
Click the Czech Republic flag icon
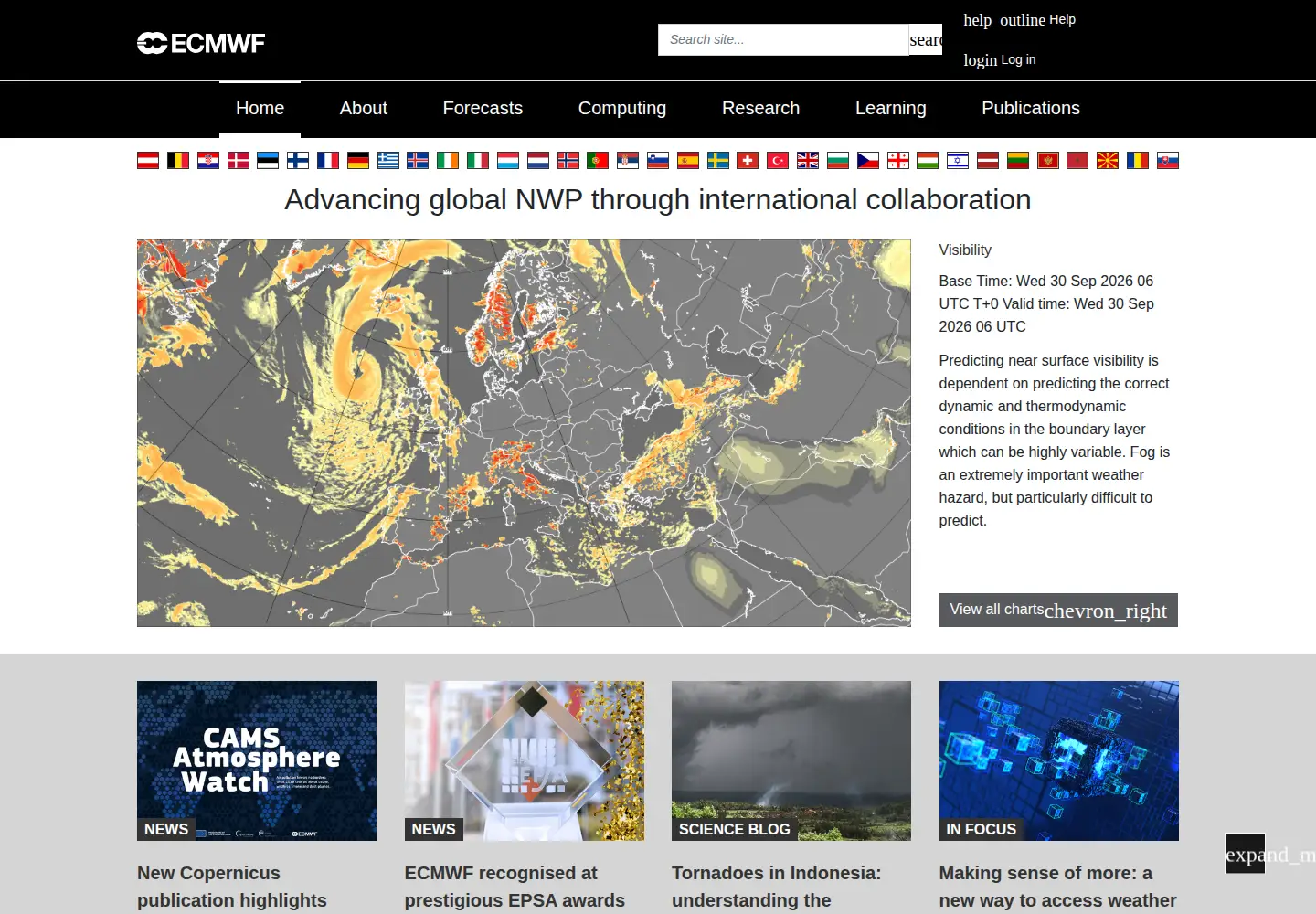(x=868, y=161)
